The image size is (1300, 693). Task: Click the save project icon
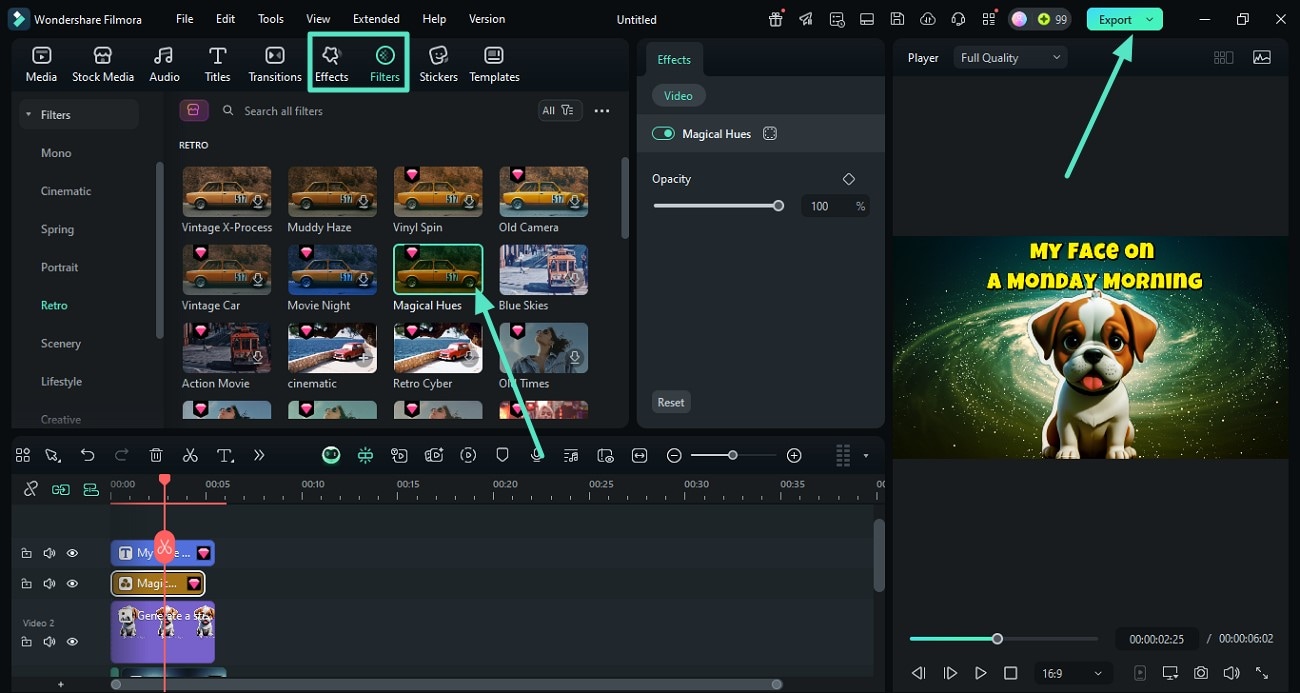897,19
